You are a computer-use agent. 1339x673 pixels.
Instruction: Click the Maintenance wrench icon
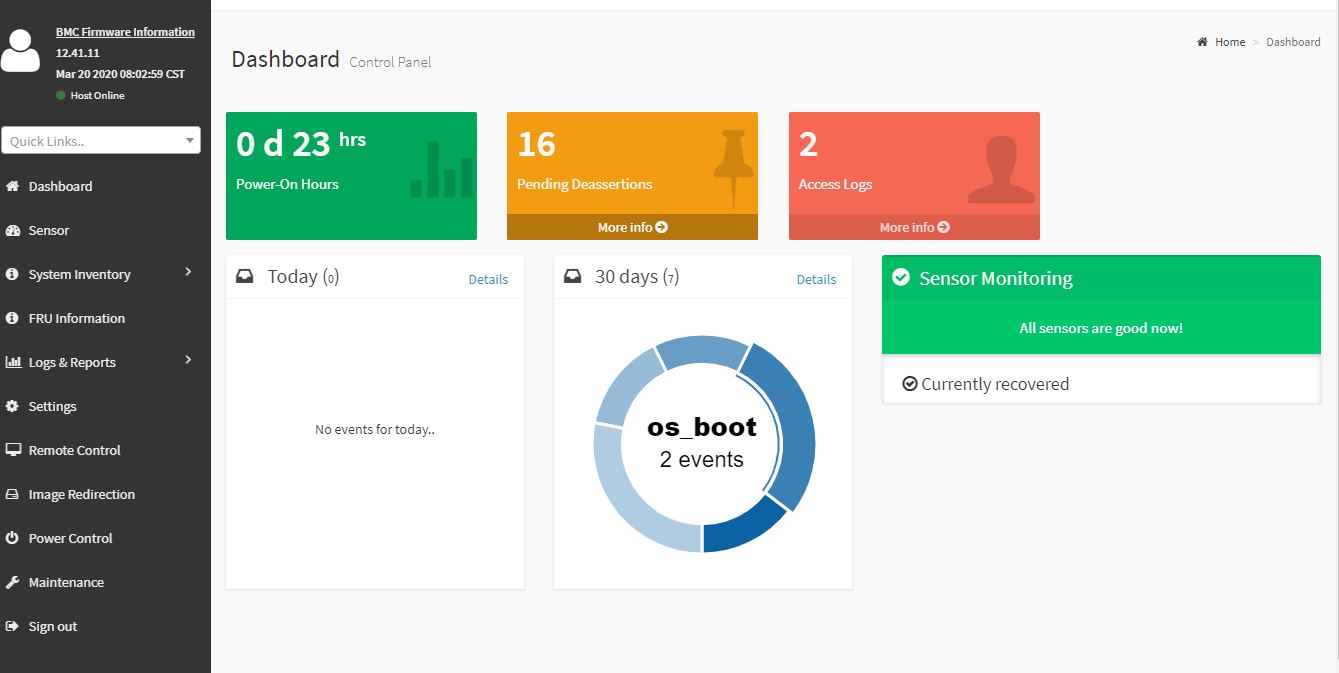pos(13,582)
